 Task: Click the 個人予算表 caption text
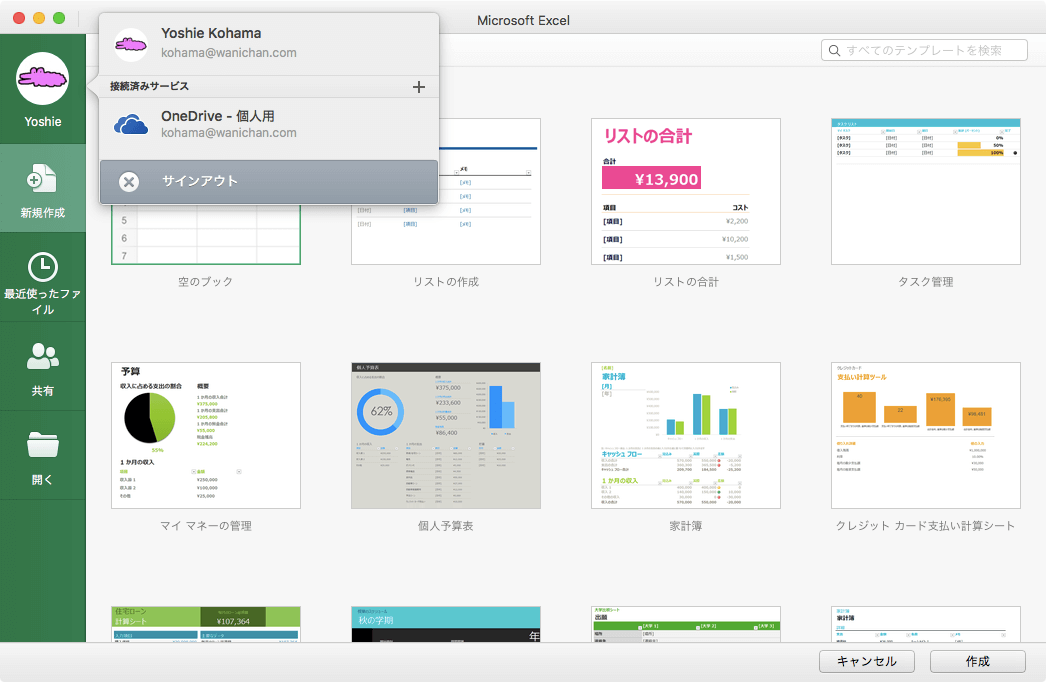point(446,526)
